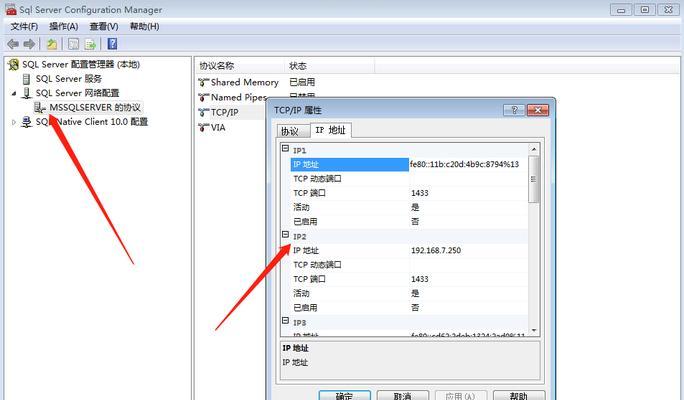
Task: Click the 协议名称 column header
Action: [239, 66]
